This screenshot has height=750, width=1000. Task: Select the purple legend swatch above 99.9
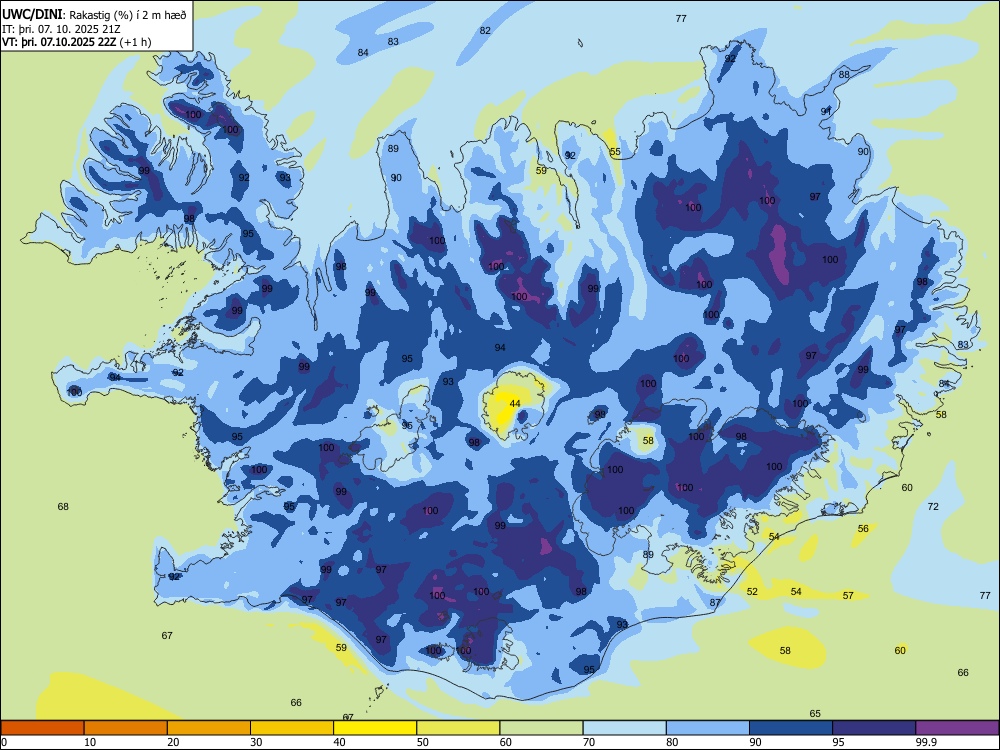[957, 728]
